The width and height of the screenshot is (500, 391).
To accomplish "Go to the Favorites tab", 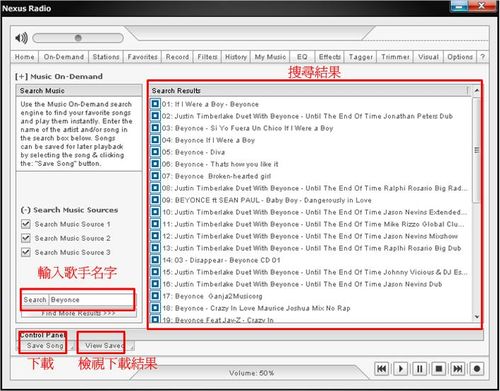I will pyautogui.click(x=142, y=57).
